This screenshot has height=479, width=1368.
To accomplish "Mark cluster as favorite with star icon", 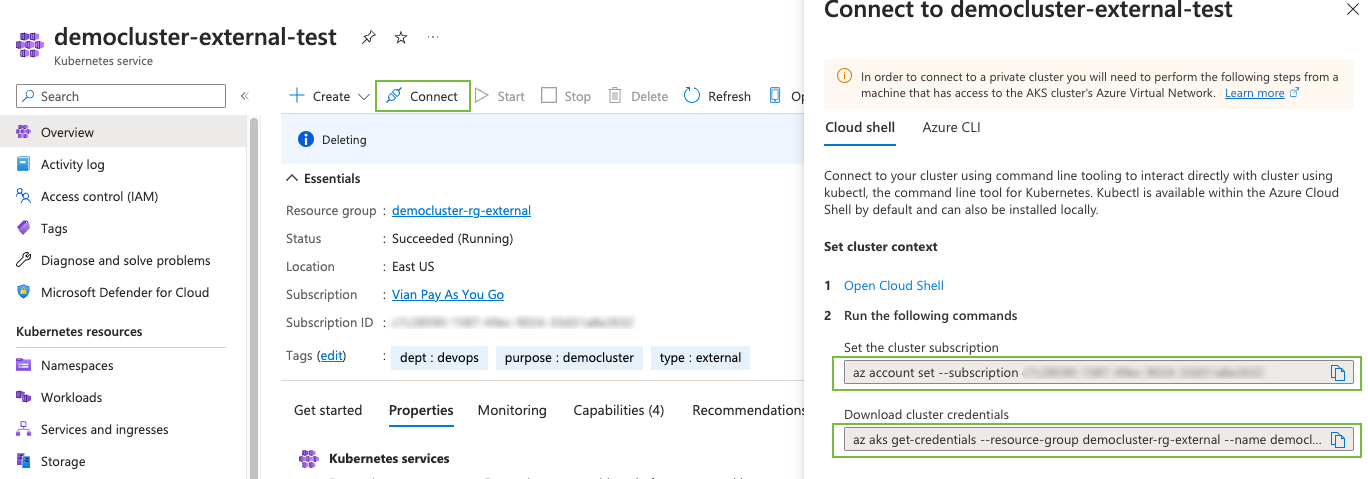I will (401, 38).
